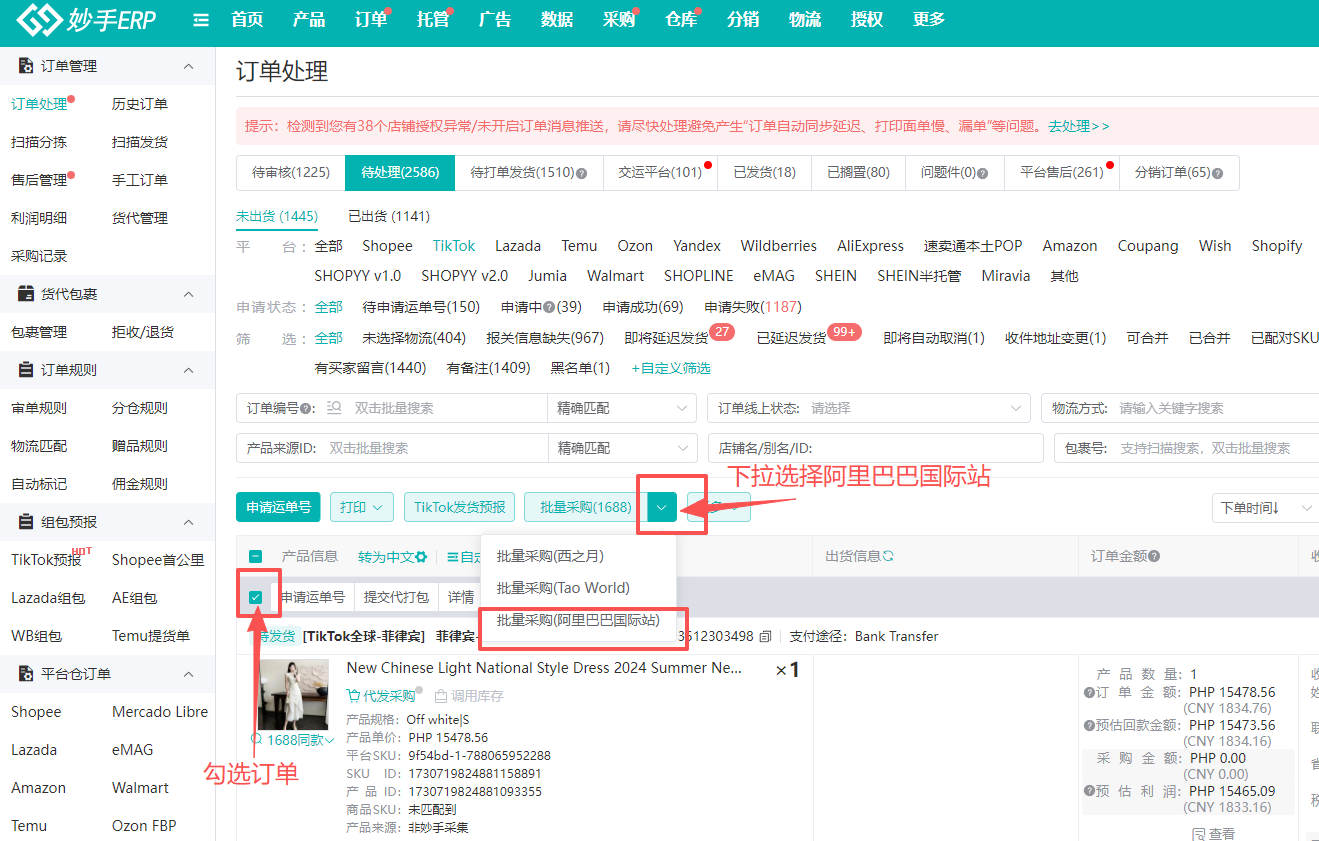Click the 代发采购 cart icon

[x=353, y=696]
